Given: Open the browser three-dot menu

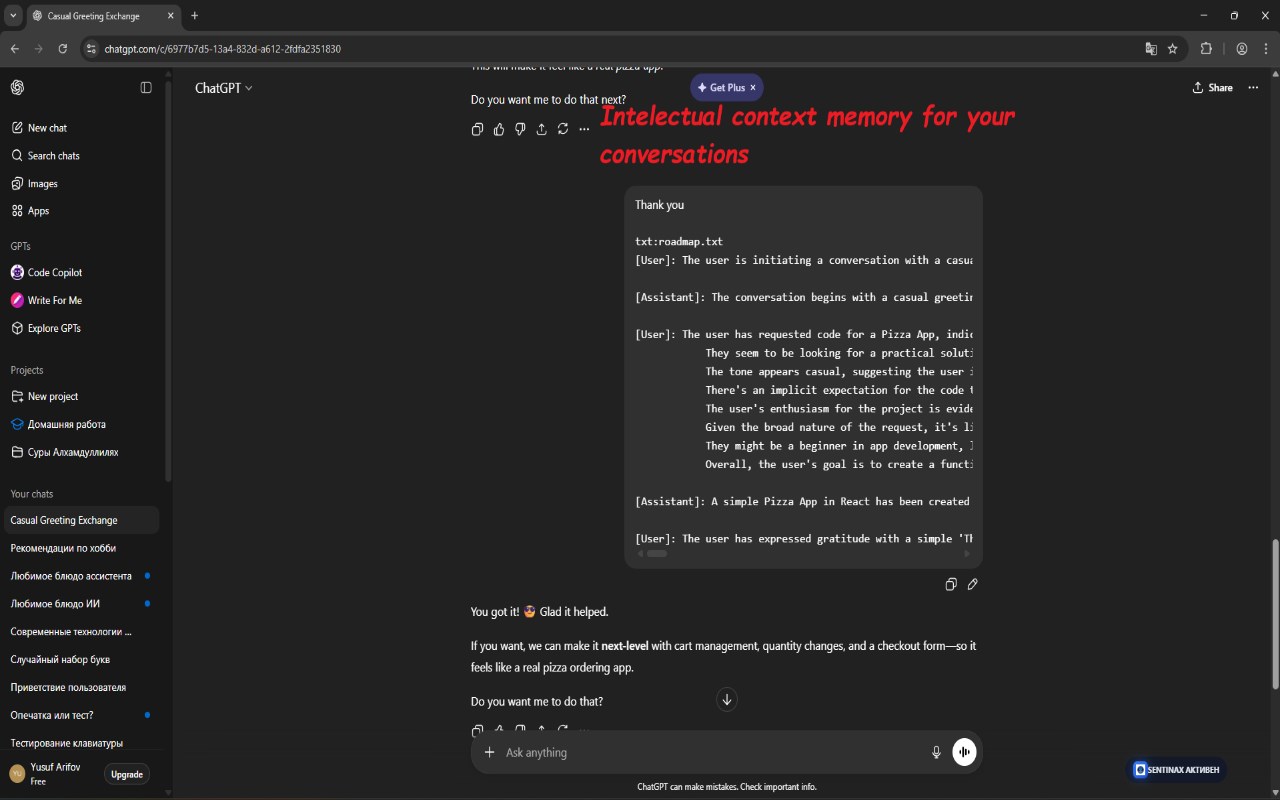Looking at the screenshot, I should coord(1265,48).
